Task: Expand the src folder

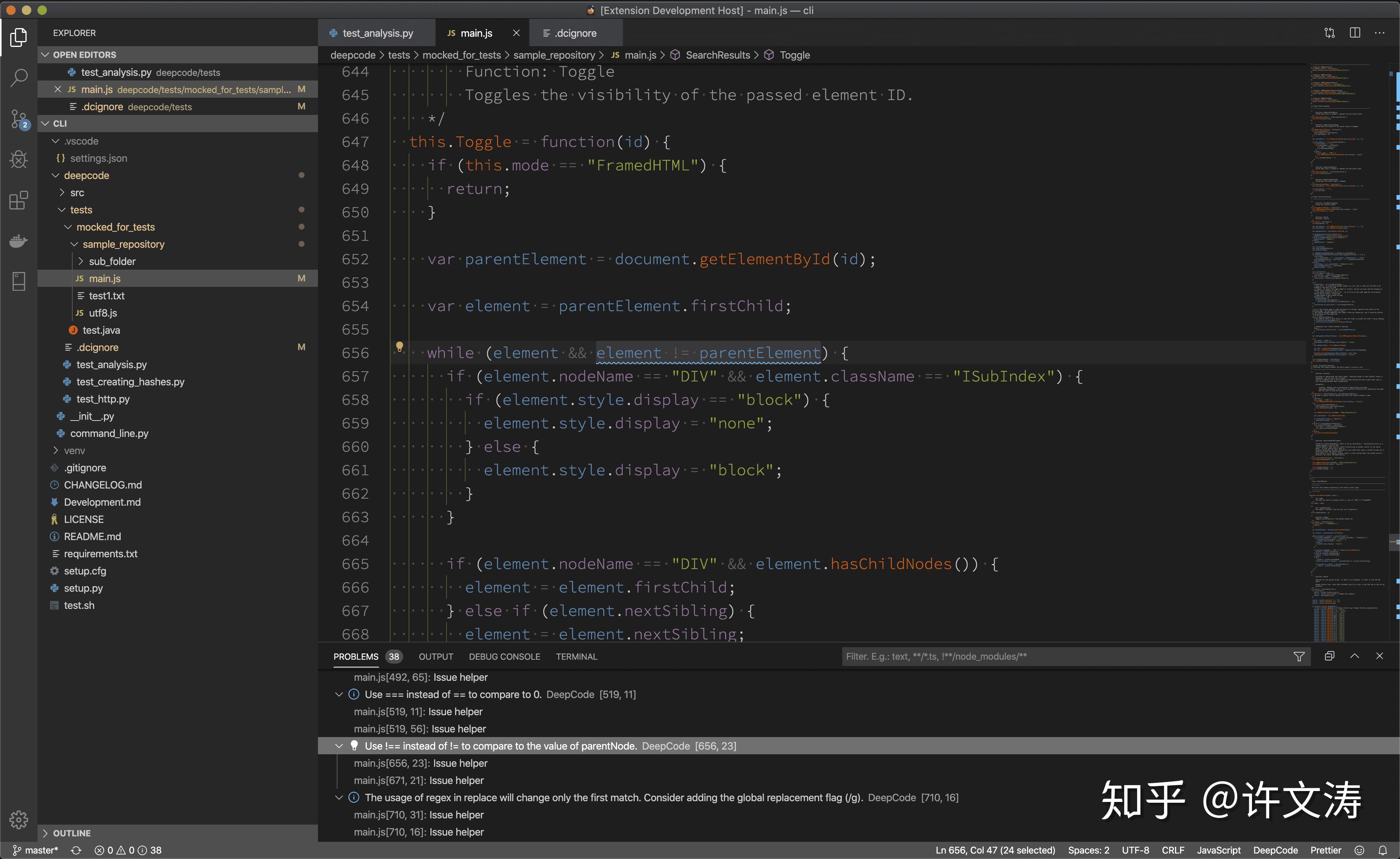Action: (62, 193)
